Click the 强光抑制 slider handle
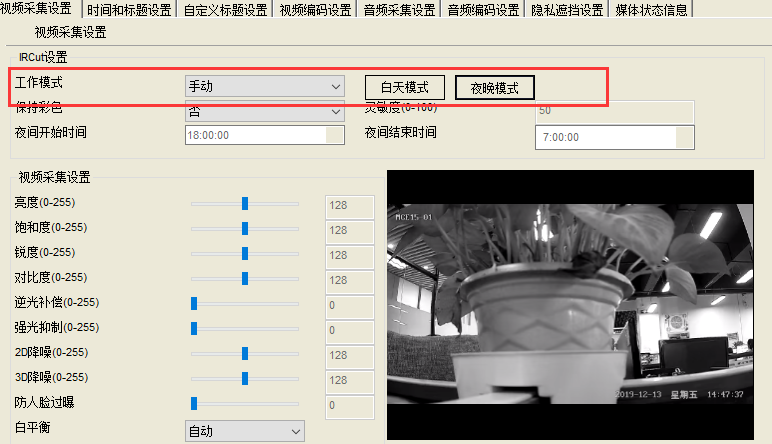Viewport: 772px width, 444px height. tap(194, 328)
